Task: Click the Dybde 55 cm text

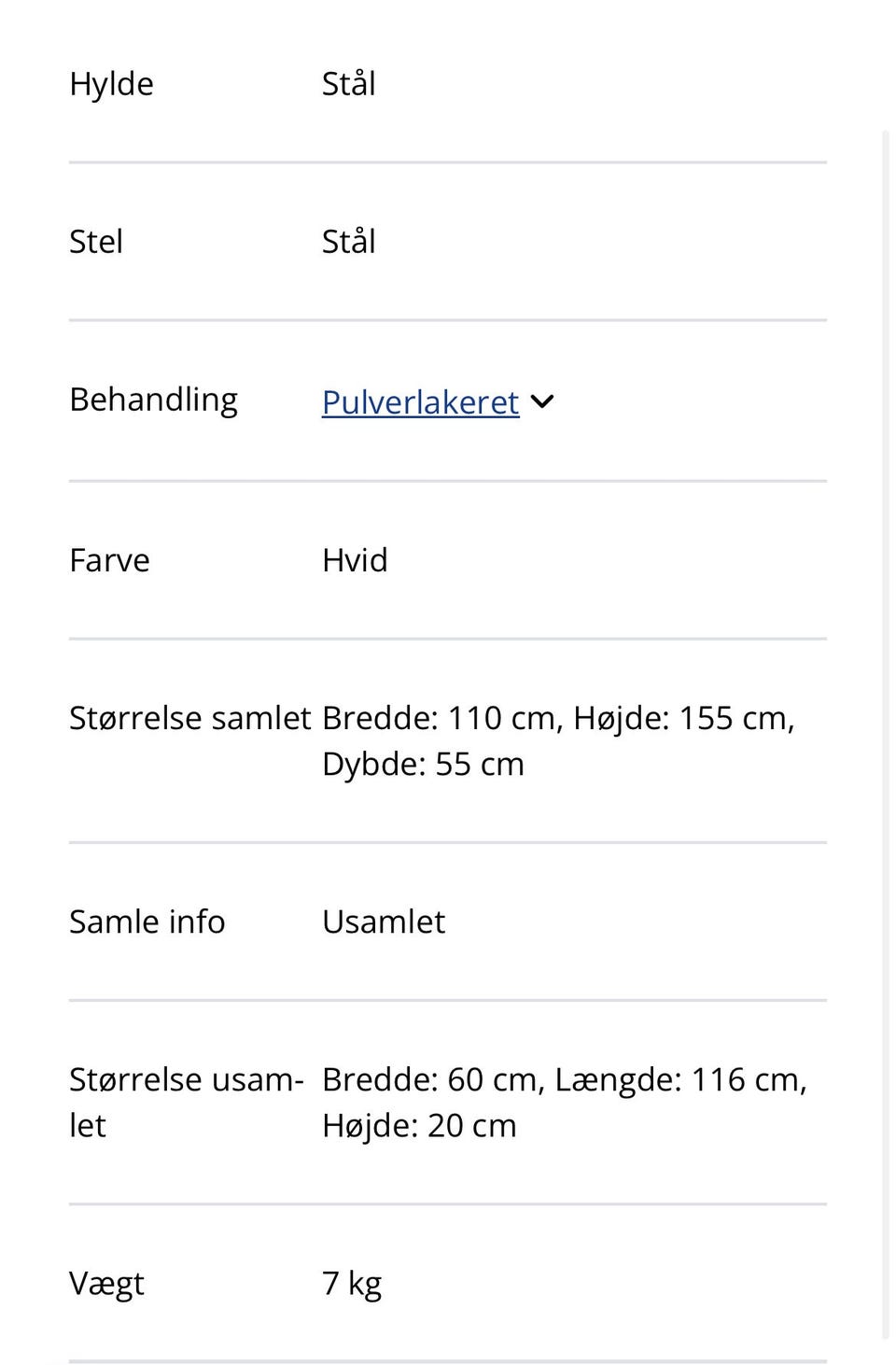Action: click(423, 763)
